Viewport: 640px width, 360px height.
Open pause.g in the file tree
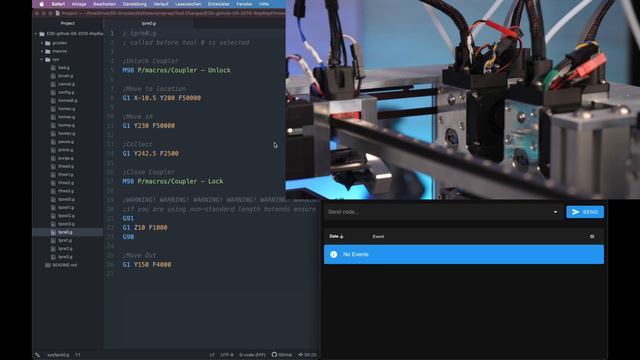point(66,142)
